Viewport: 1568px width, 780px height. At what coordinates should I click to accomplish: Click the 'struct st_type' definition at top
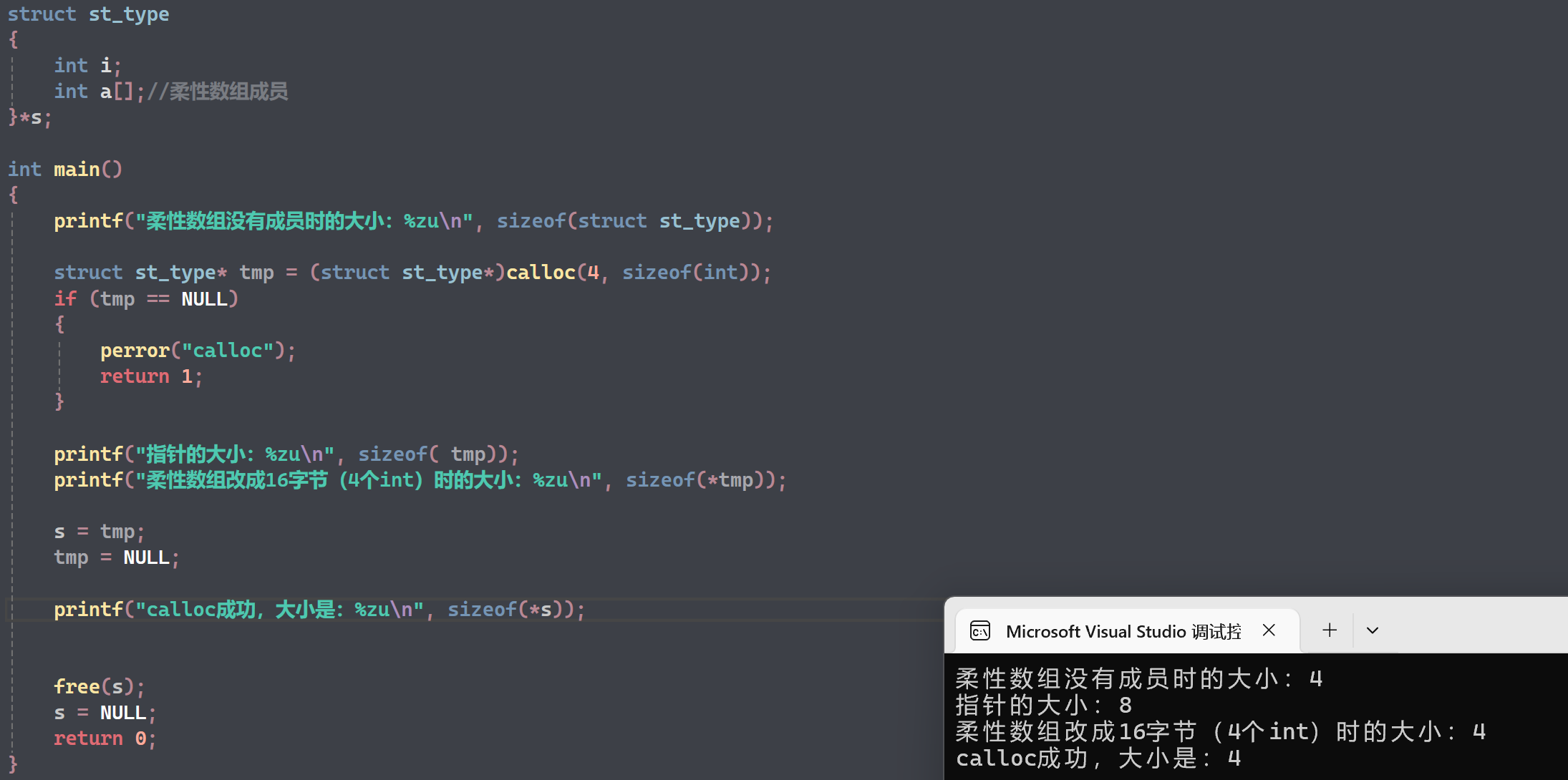88,14
